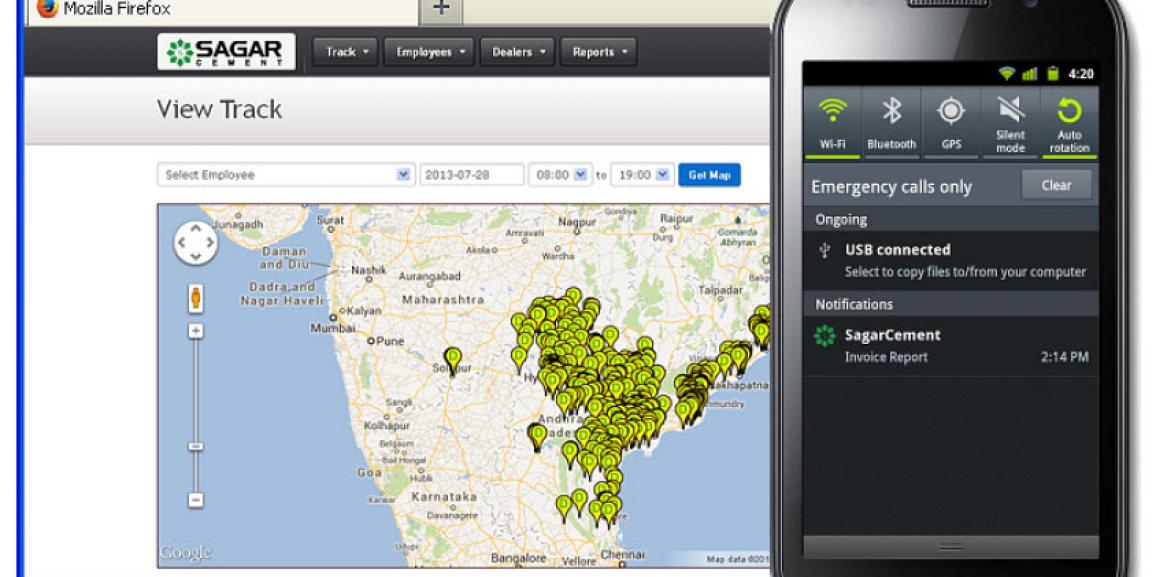1156x577 pixels.
Task: Click the yellow marker cluster near Hyderabad
Action: point(551,376)
